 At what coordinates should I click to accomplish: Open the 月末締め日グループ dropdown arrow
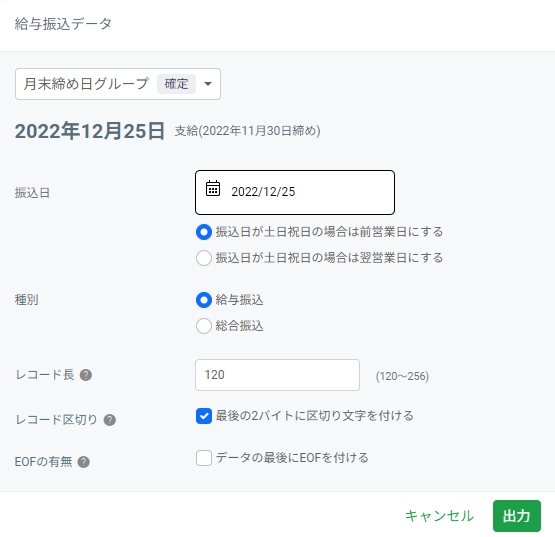[x=208, y=84]
